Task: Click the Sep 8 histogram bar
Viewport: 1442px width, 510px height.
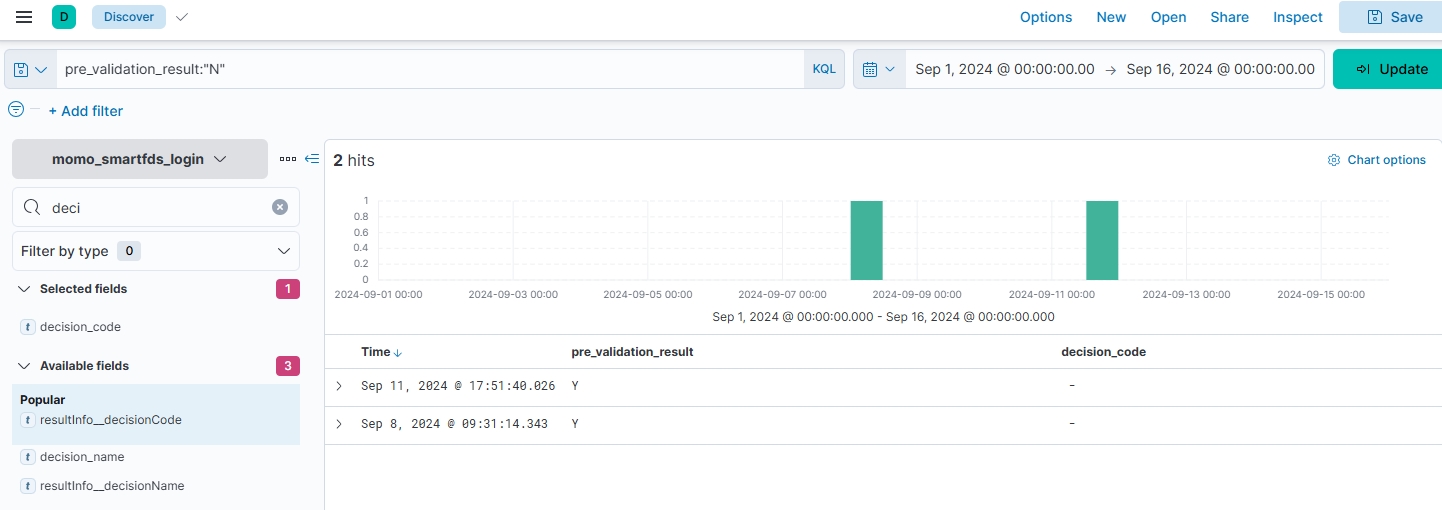Action: (x=866, y=240)
